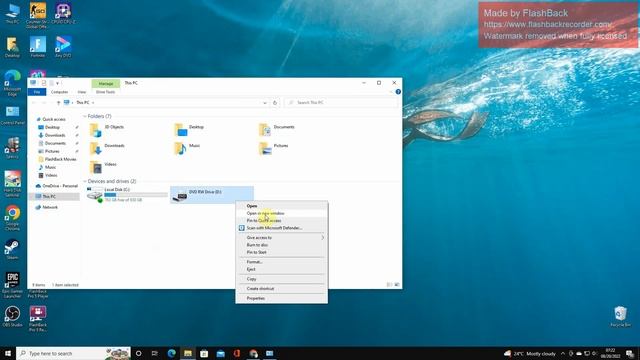Open the Control Panel desktop icon
Screen dimensions: 640x360
12,115
